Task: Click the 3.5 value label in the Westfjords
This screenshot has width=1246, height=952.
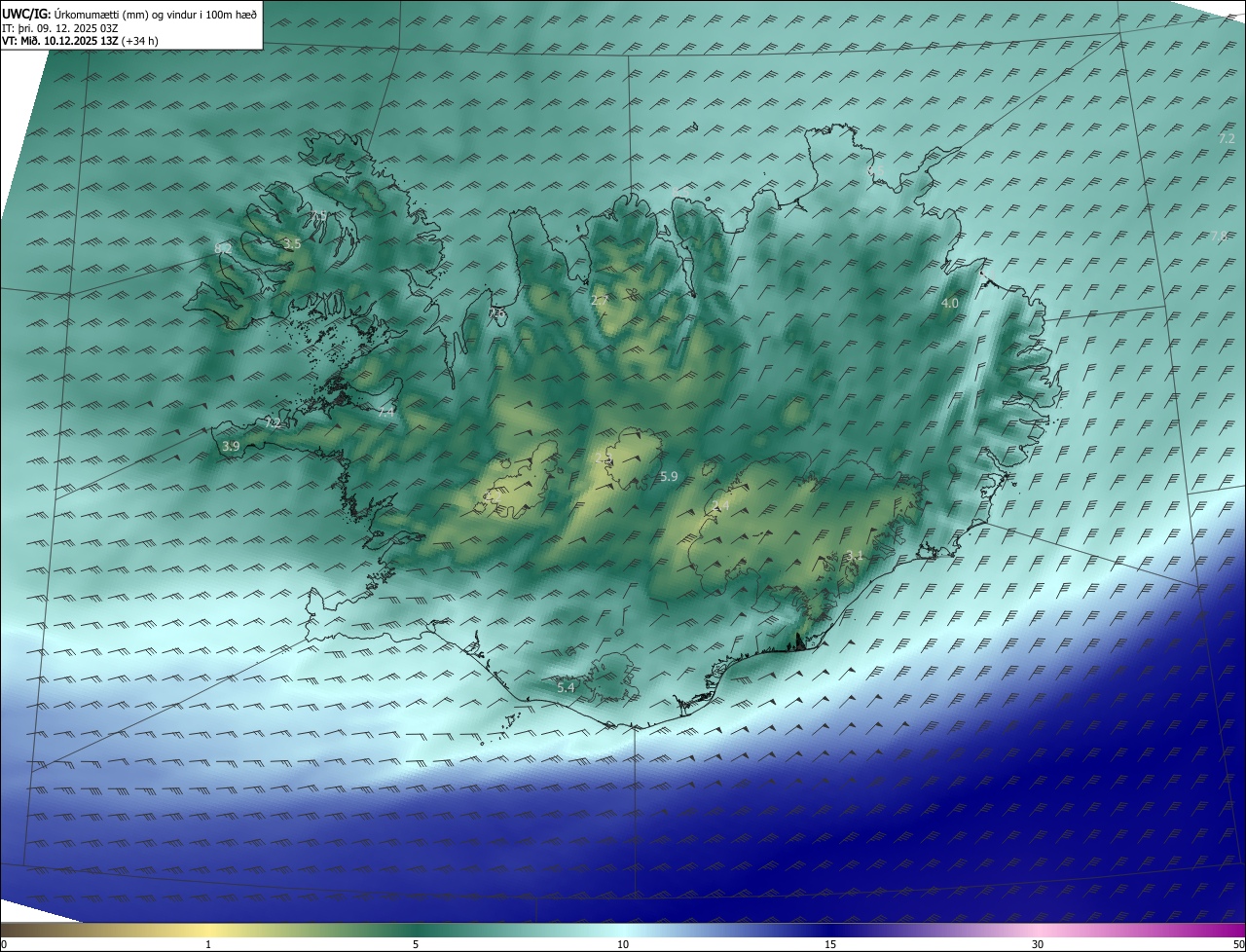Action: pyautogui.click(x=292, y=244)
